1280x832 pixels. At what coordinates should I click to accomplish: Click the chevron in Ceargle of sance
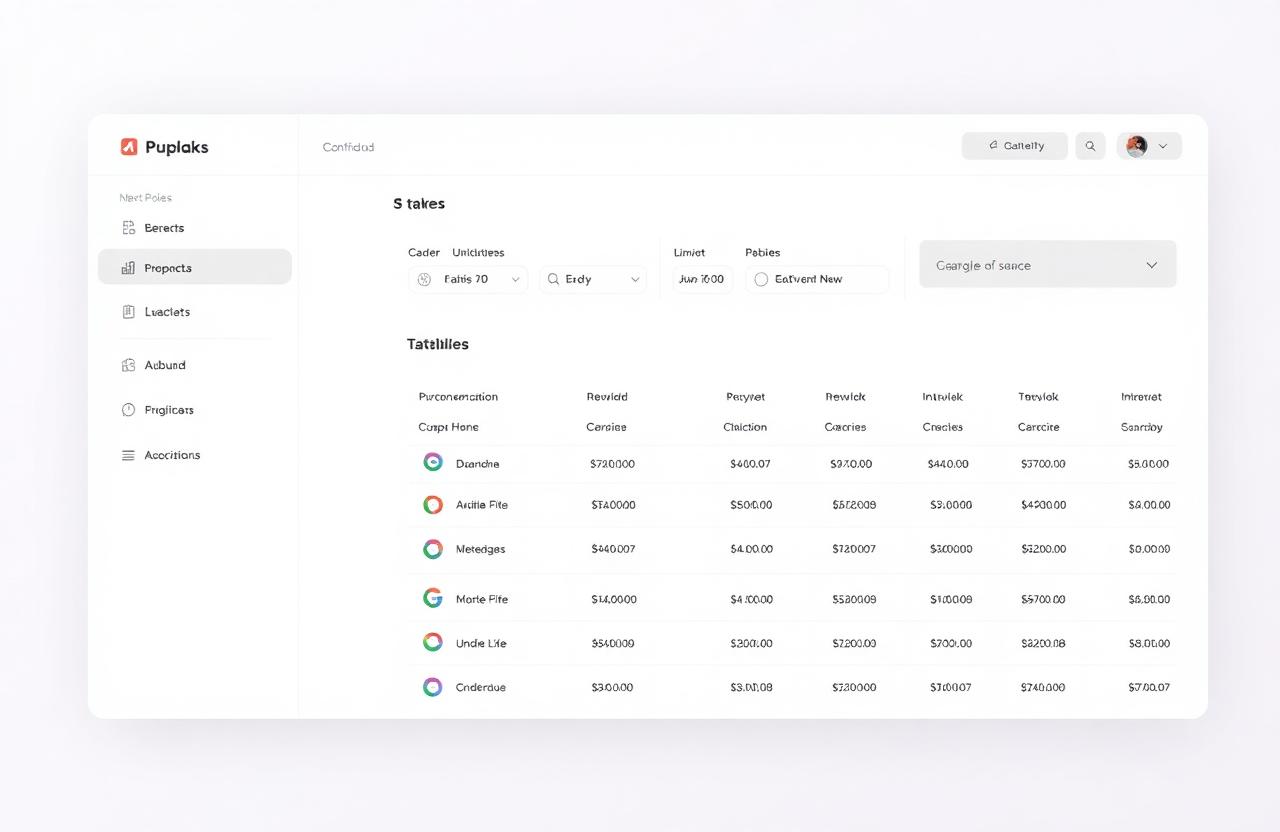[x=1151, y=265]
